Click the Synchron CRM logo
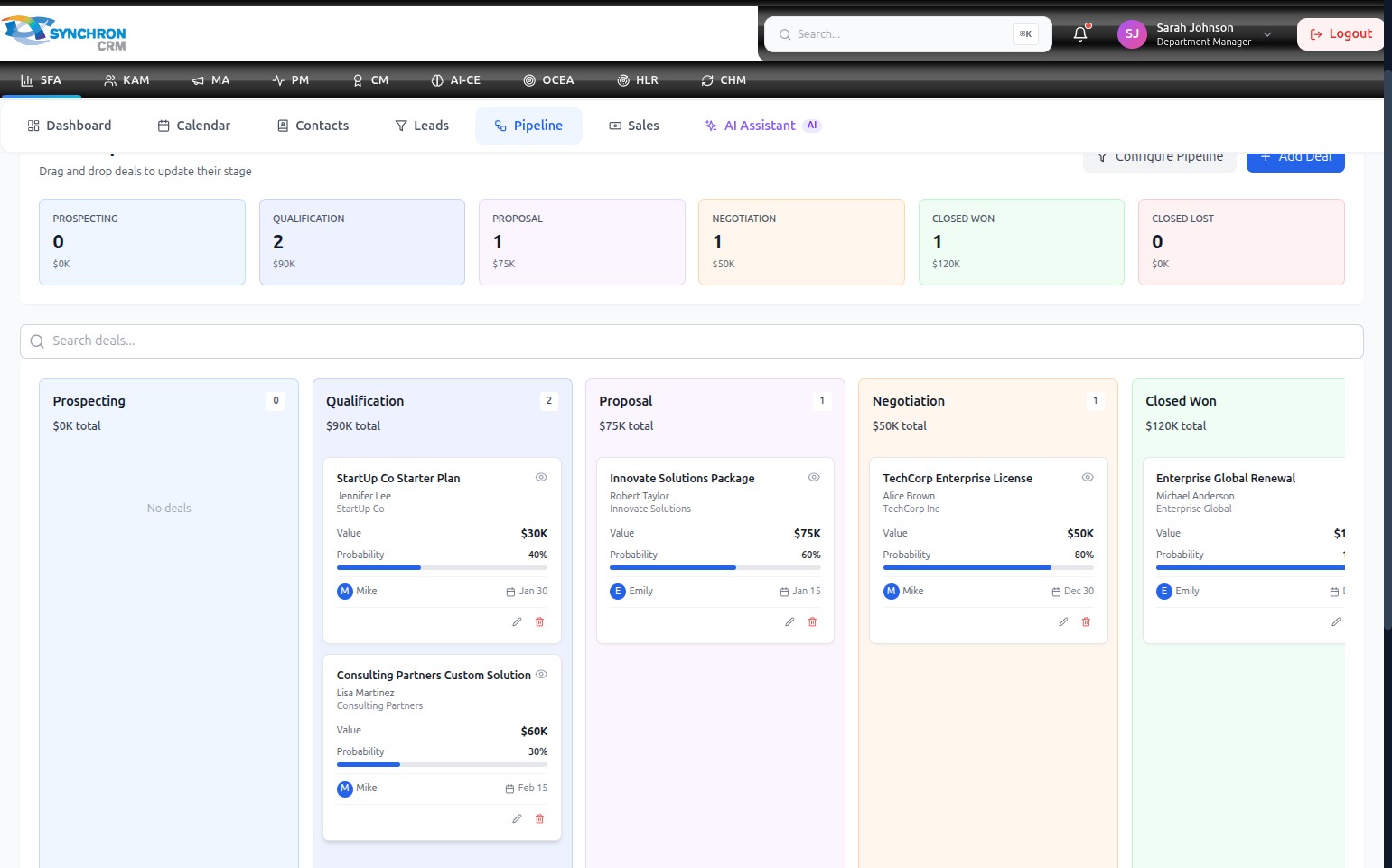 65,33
